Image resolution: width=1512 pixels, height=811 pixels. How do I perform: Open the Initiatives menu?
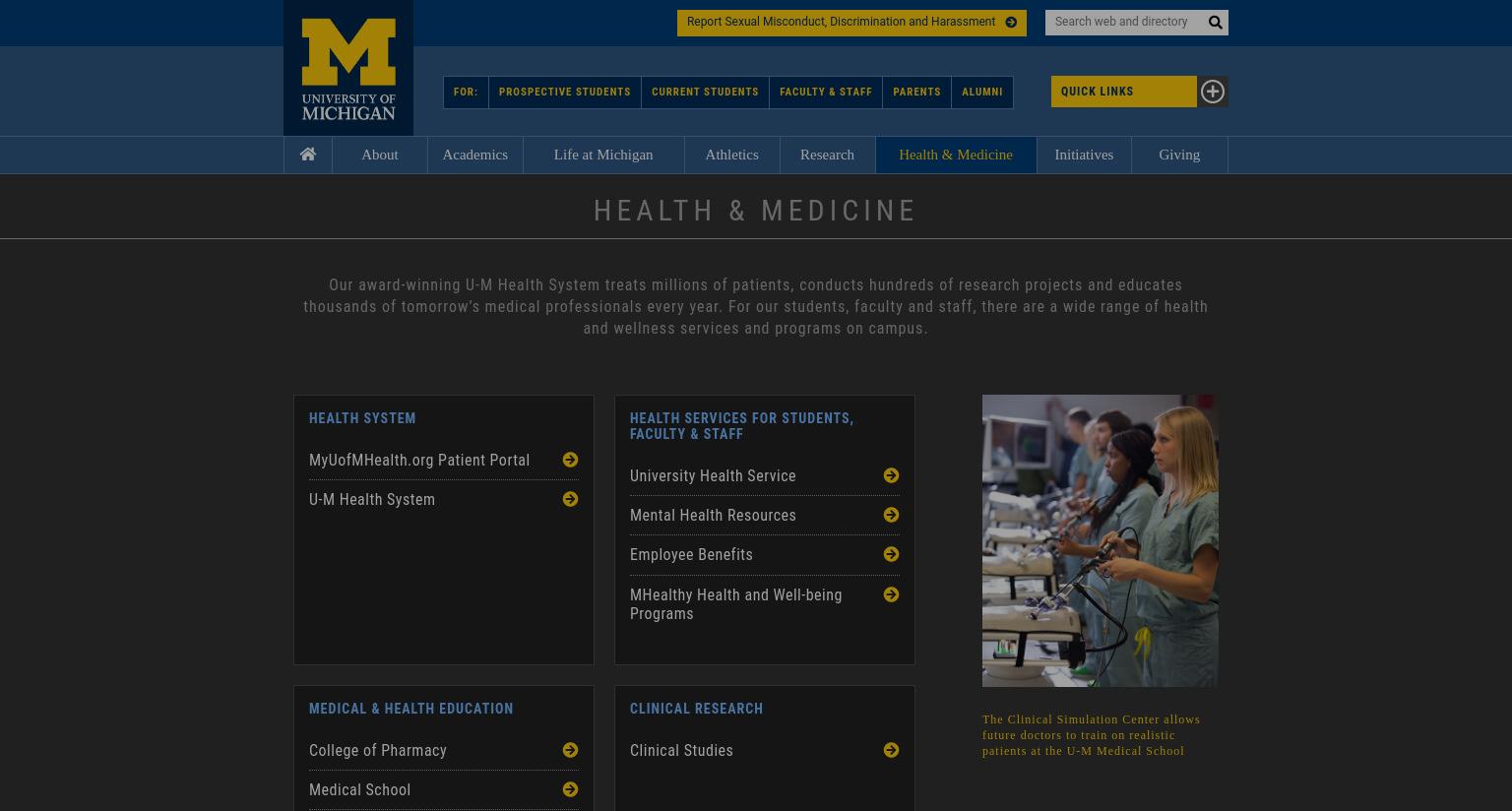coord(1084,155)
